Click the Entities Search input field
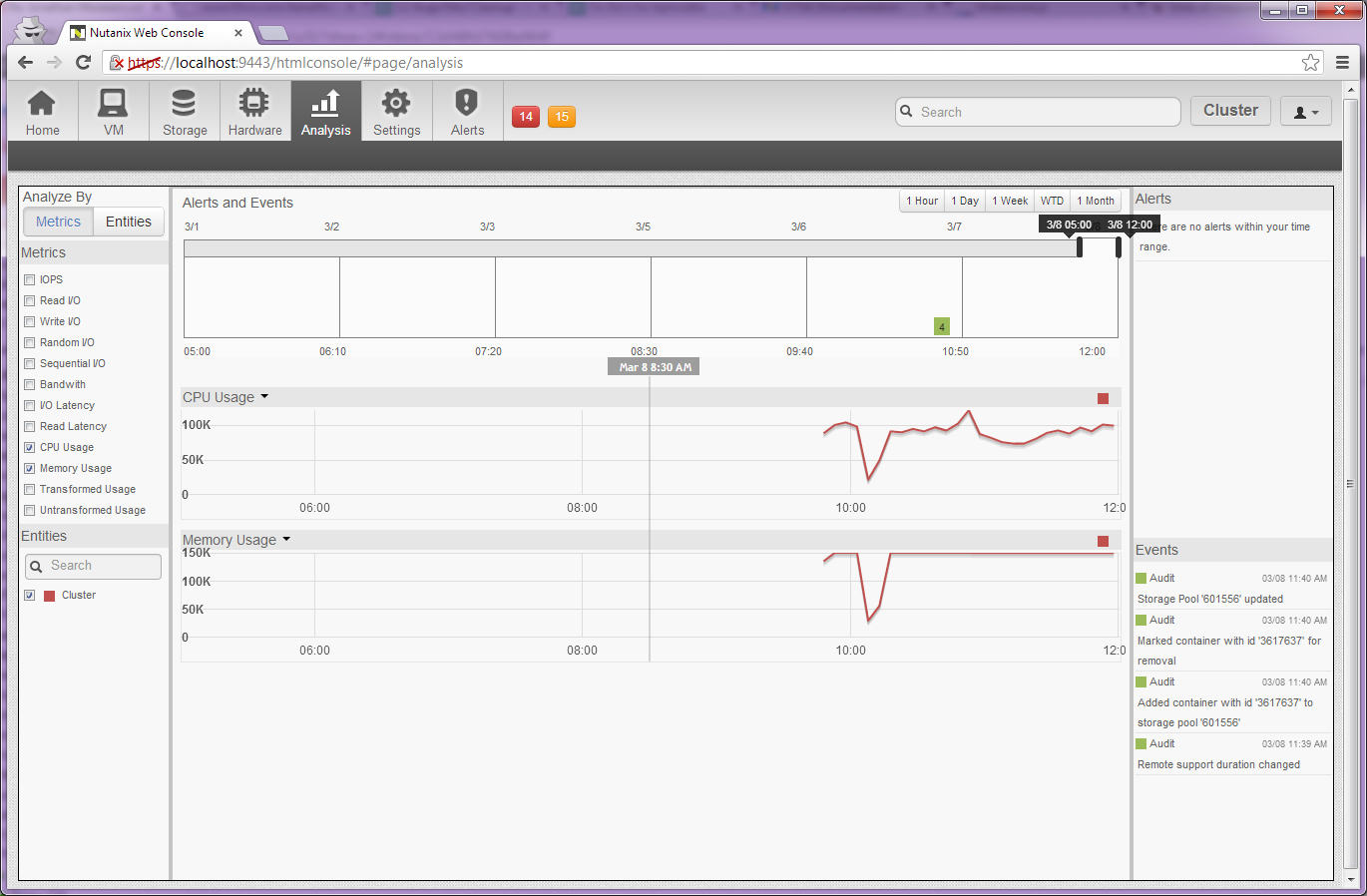The height and width of the screenshot is (896, 1367). coord(93,566)
